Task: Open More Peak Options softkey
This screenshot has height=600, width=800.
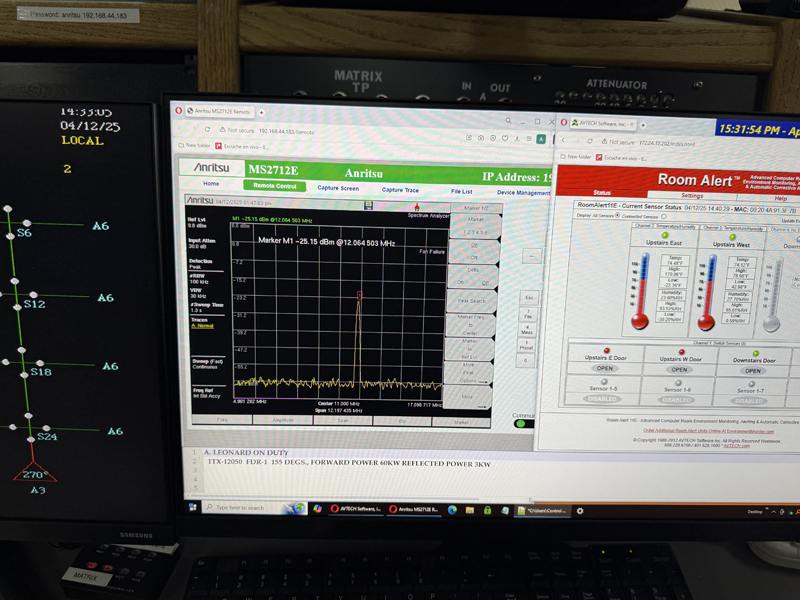Action: 468,373
